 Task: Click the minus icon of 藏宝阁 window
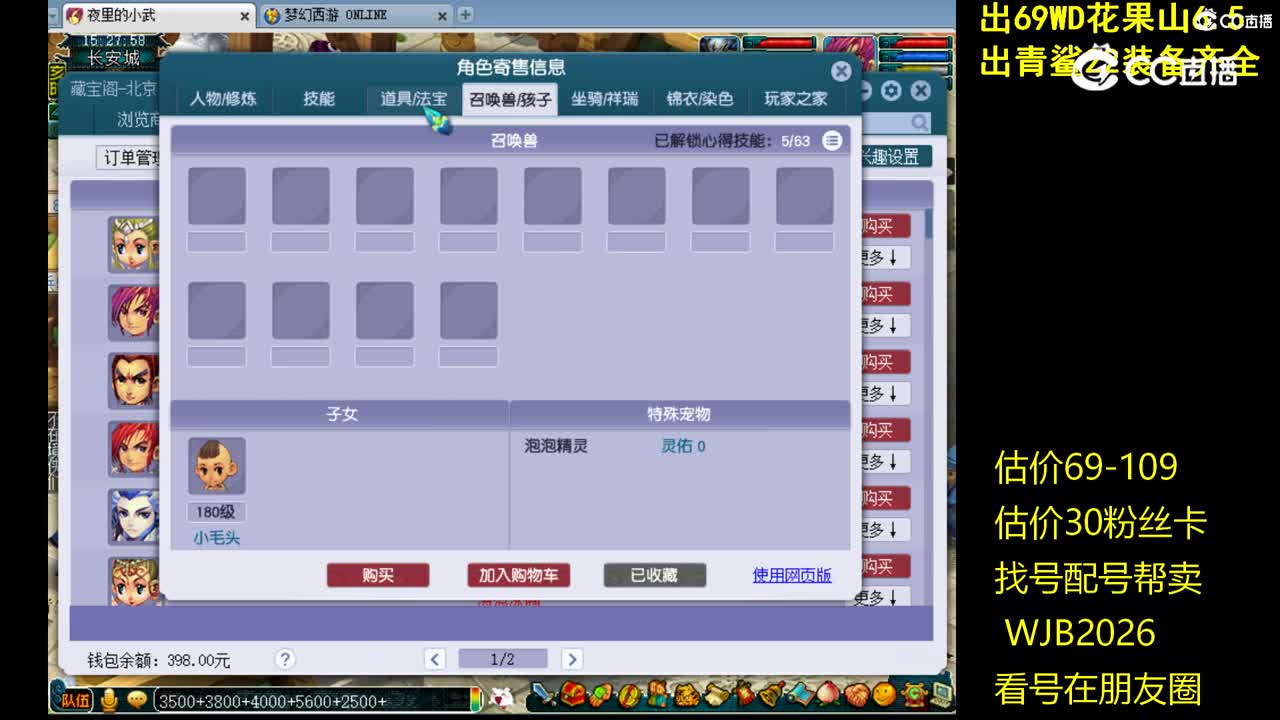coord(864,91)
